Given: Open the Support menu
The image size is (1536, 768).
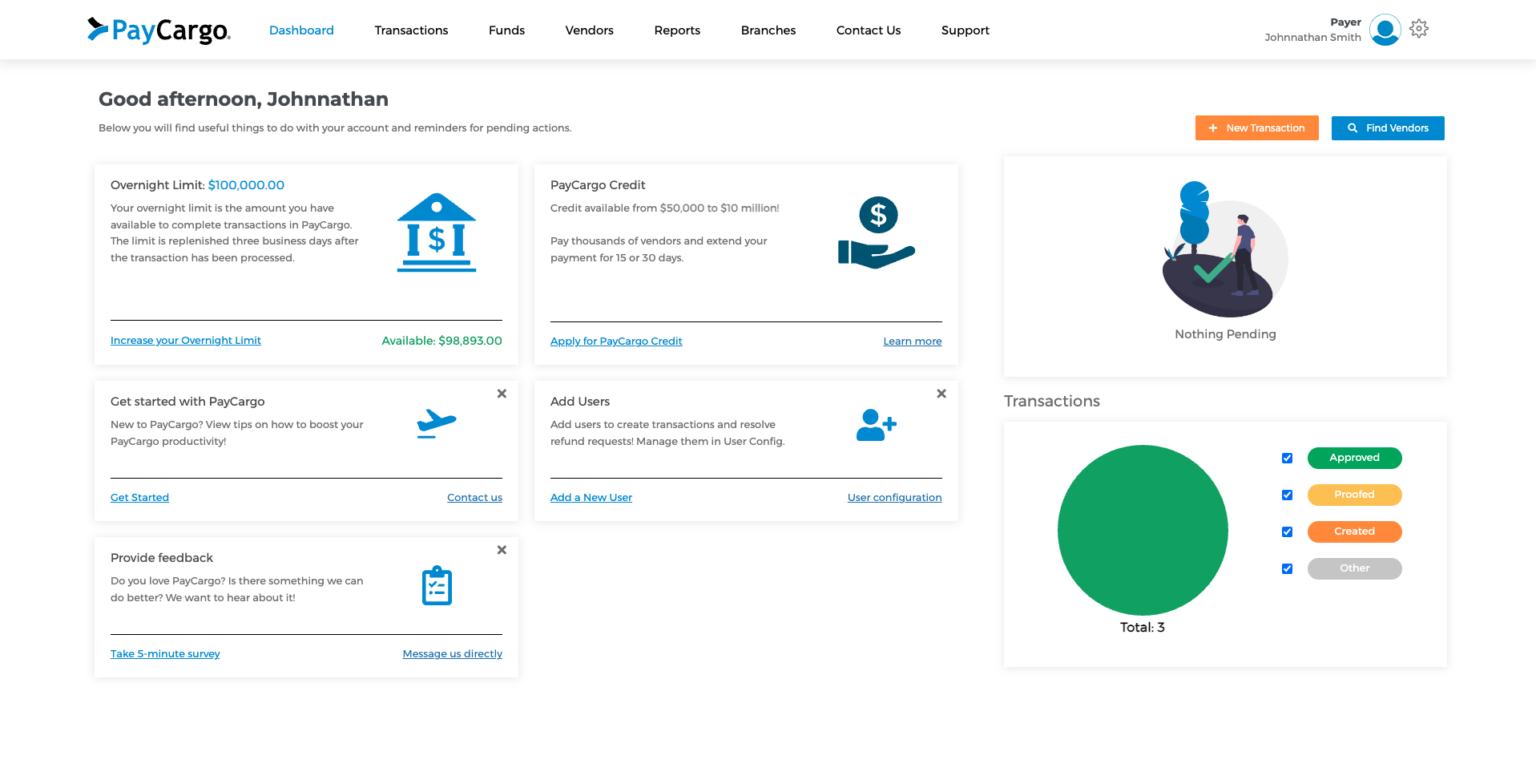Looking at the screenshot, I should [x=965, y=30].
